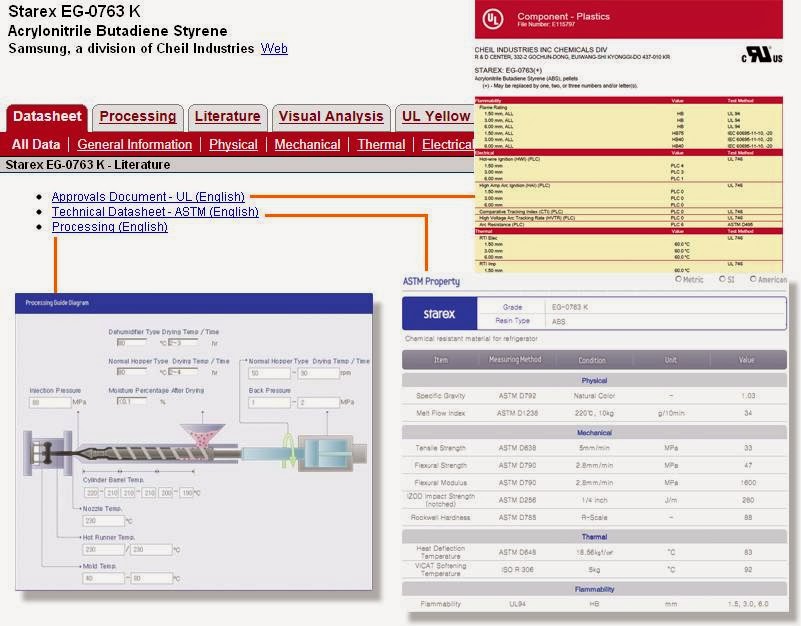Screen dimensions: 801x626
Task: Jump to the Thermal sub-navigation link
Action: tap(381, 145)
